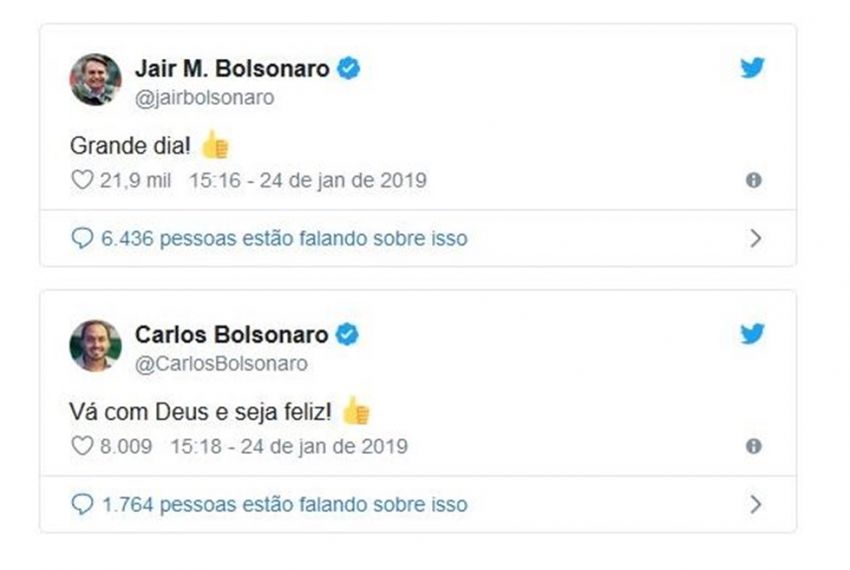The height and width of the screenshot is (570, 850).
Task: Visit the @jairbolsonaro handle link
Action: click(x=204, y=98)
